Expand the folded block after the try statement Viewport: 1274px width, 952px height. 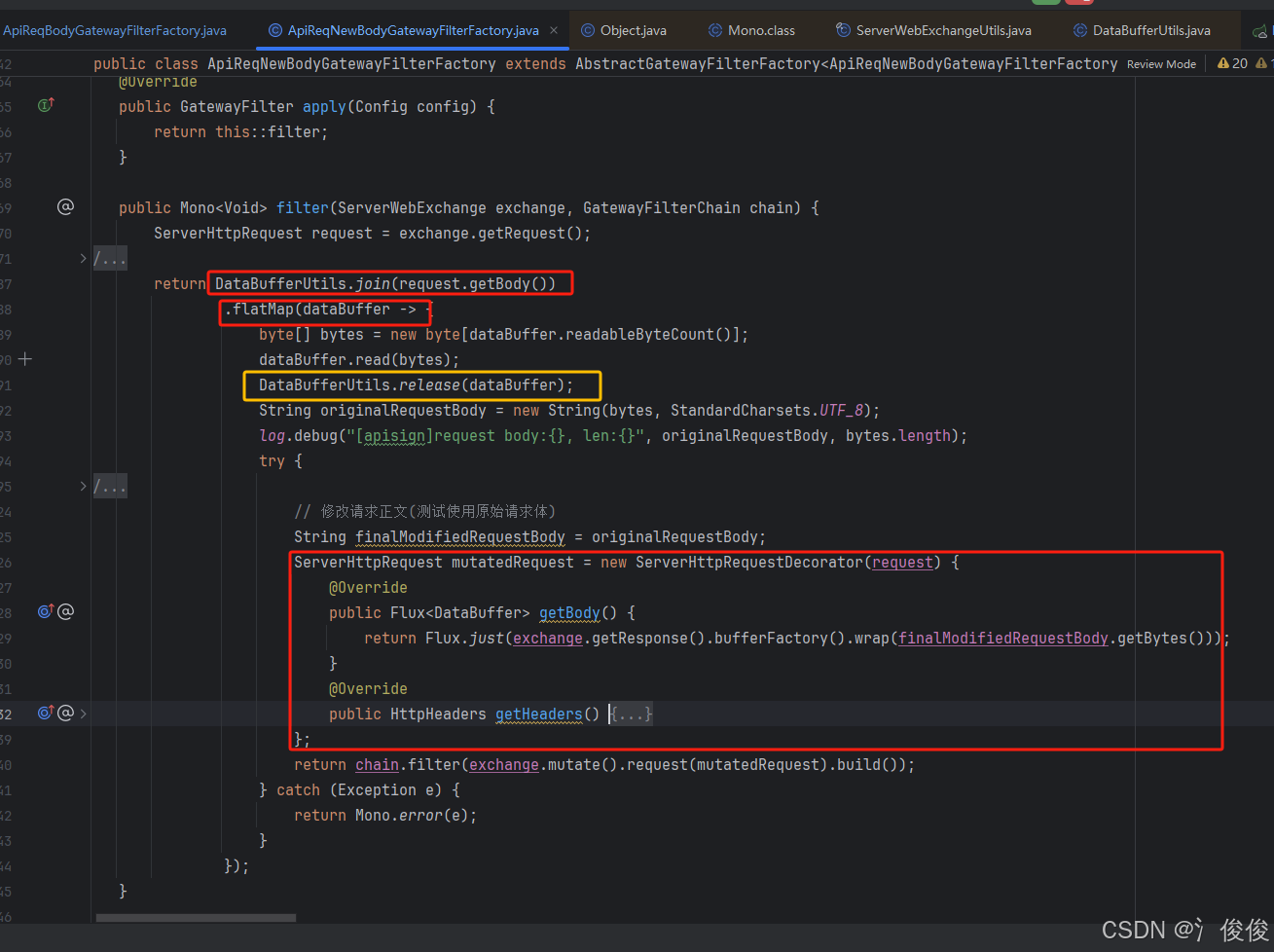pos(83,486)
